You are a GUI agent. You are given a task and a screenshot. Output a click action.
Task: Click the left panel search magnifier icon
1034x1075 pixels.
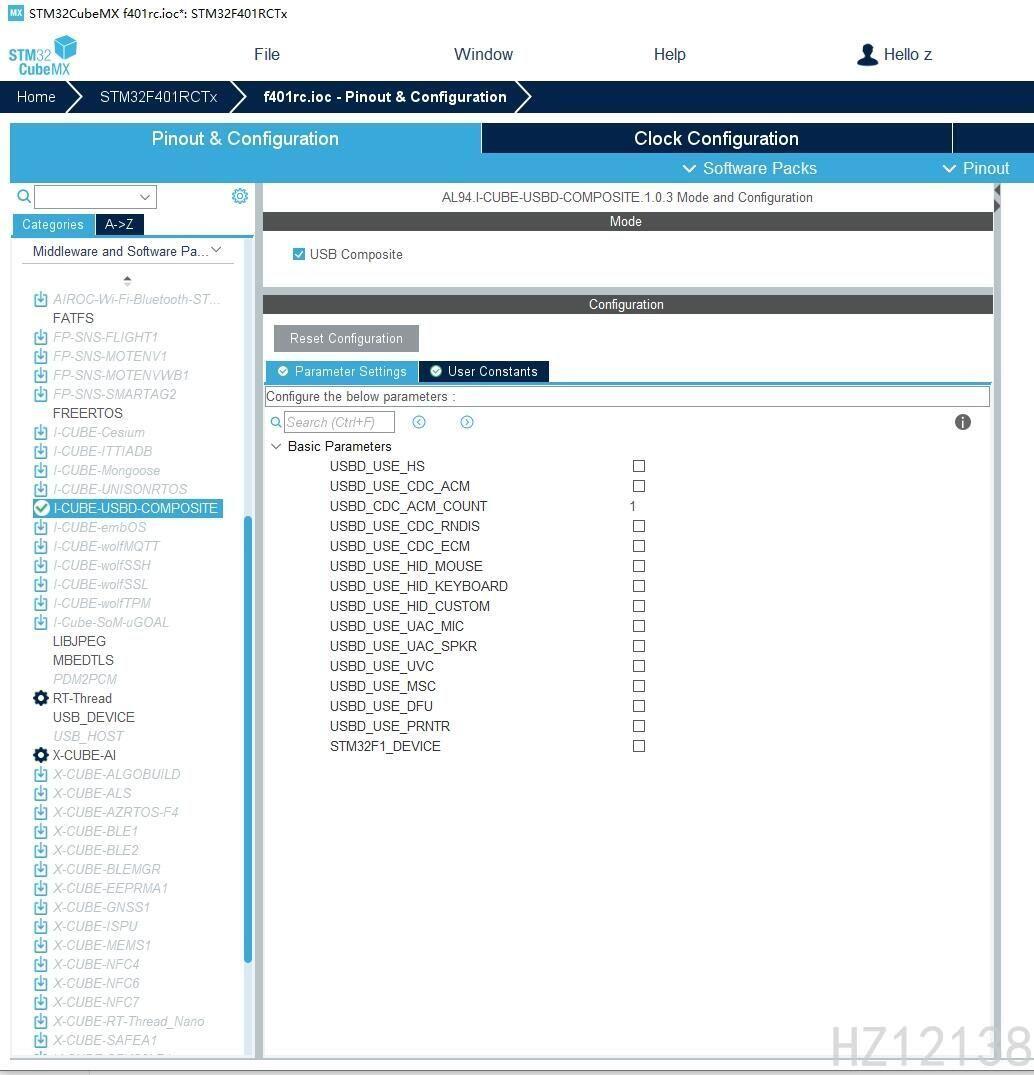coord(24,197)
